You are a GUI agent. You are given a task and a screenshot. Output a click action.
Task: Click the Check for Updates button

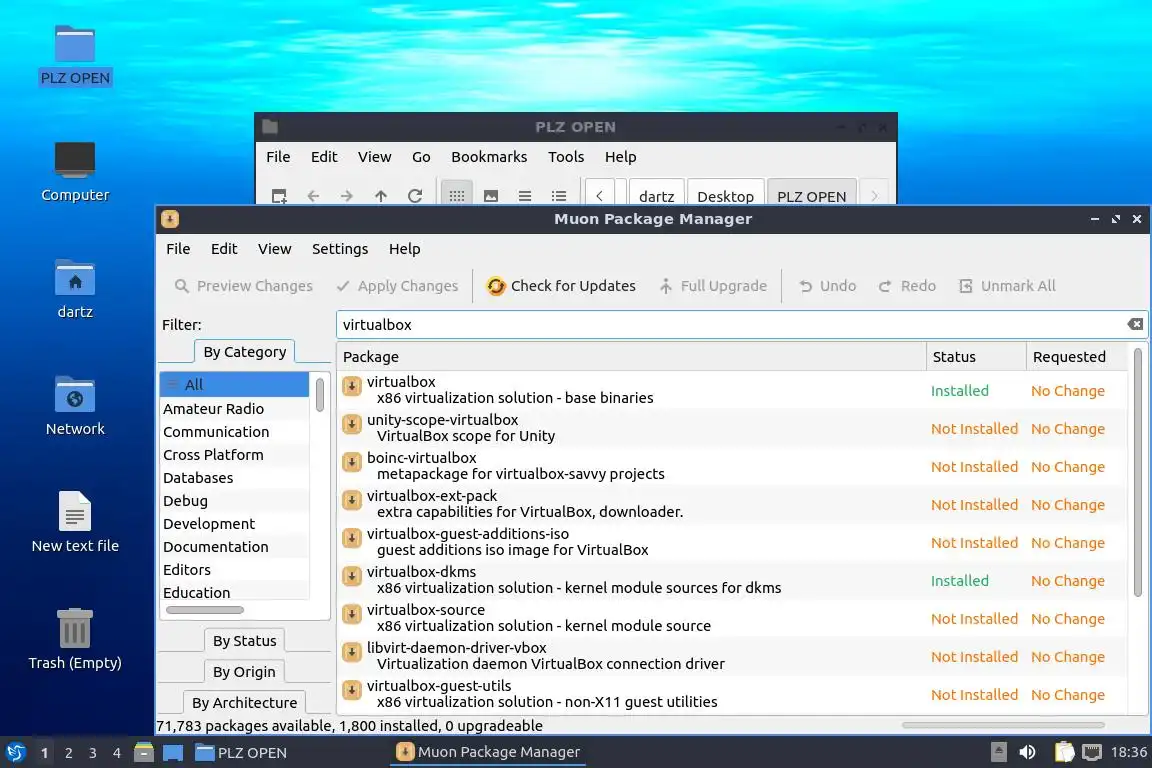[561, 286]
